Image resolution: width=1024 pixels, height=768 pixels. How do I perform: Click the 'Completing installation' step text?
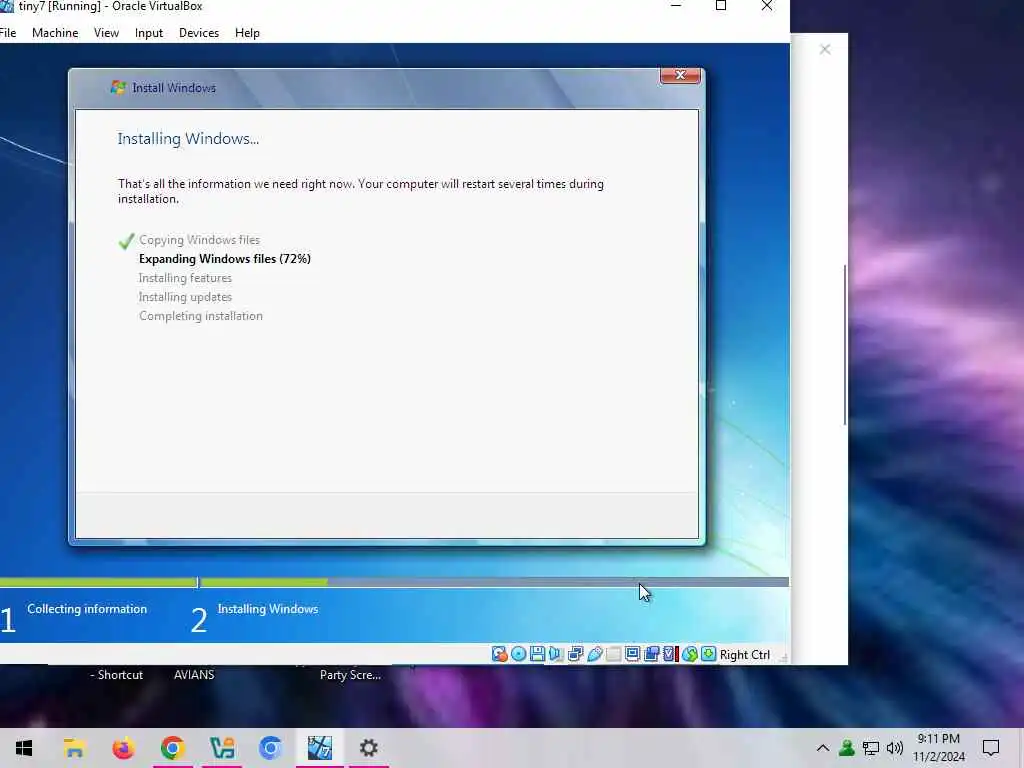point(200,315)
